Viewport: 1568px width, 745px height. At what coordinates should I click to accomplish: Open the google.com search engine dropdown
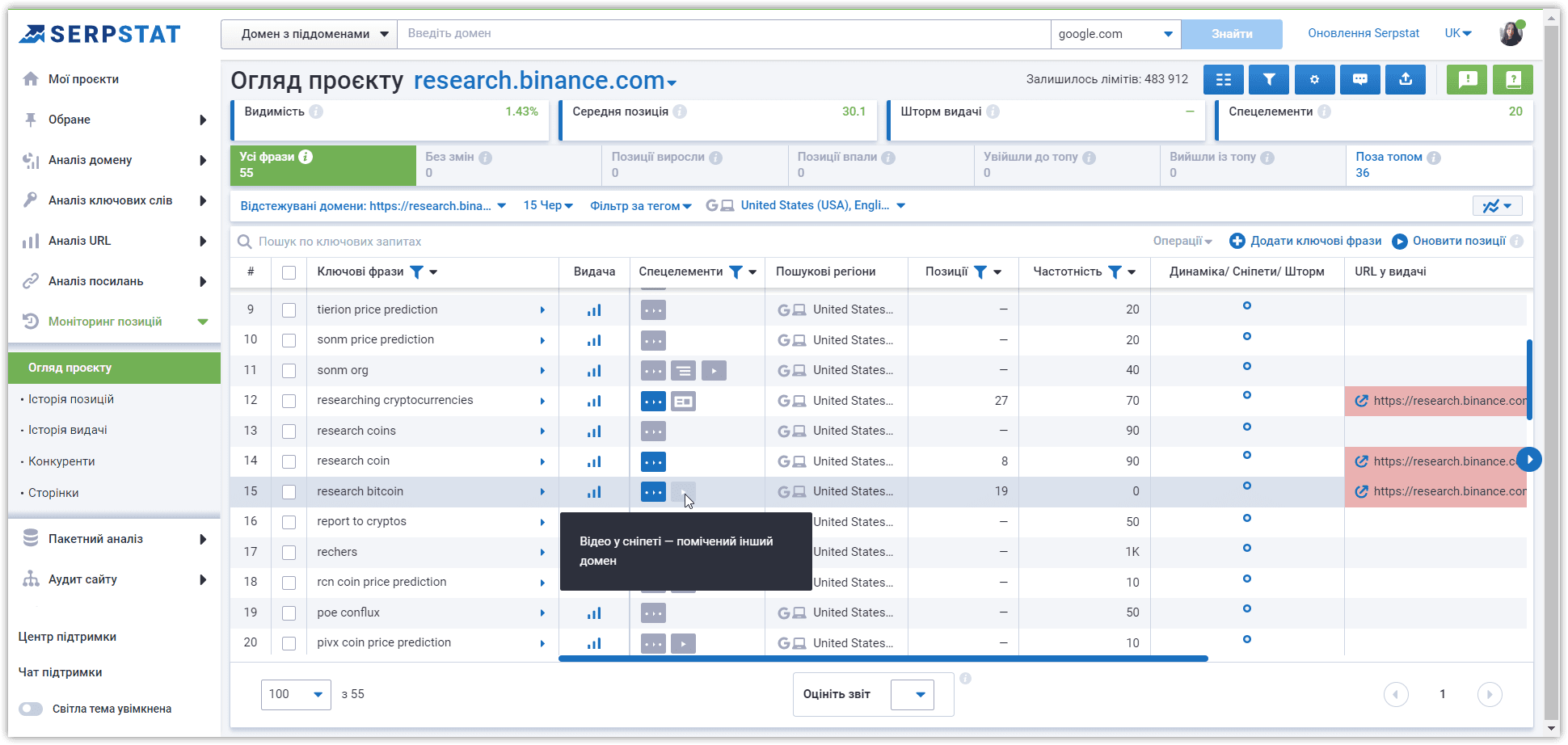[x=1115, y=34]
